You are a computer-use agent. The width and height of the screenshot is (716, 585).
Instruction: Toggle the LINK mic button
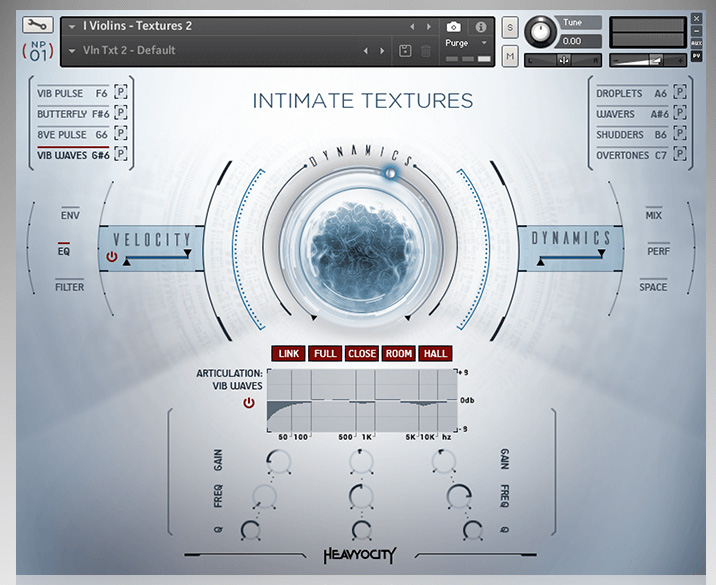click(289, 353)
